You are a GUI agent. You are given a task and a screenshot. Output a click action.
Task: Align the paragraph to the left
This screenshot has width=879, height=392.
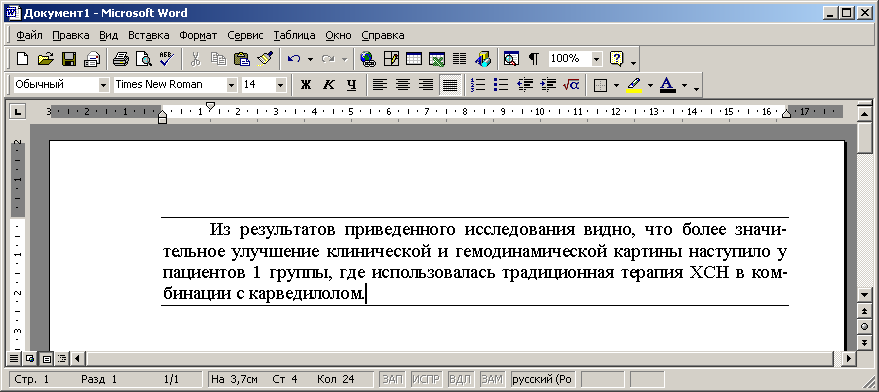pos(381,85)
